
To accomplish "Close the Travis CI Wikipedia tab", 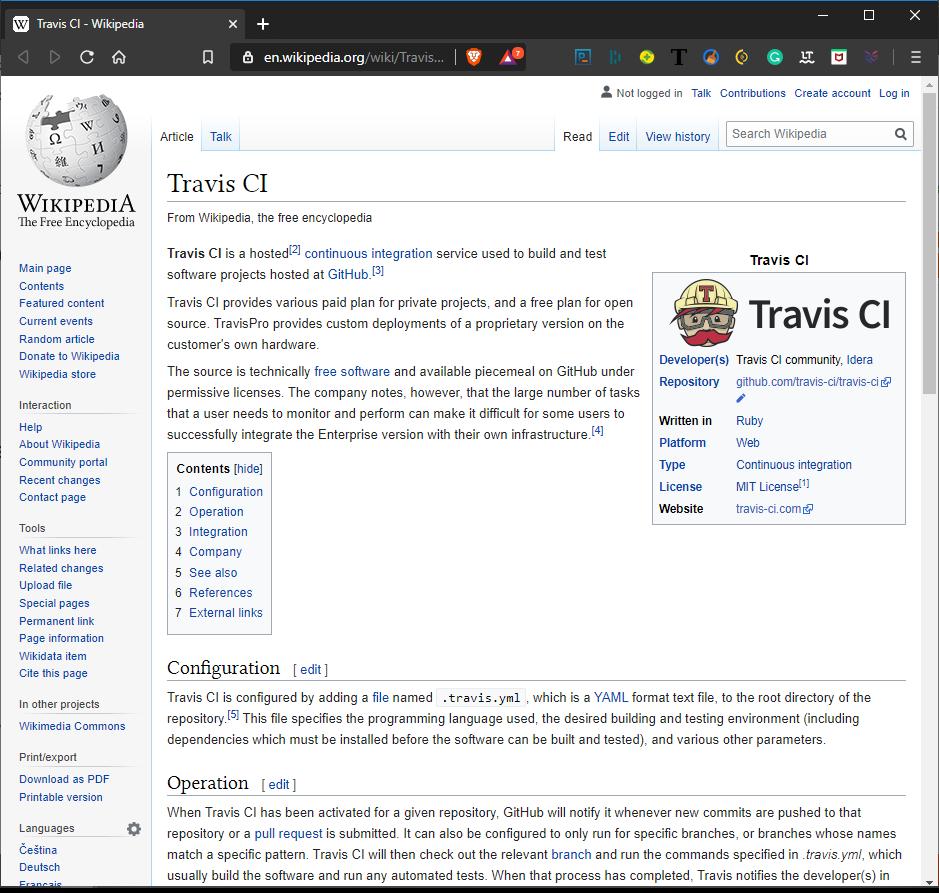I will coord(233,24).
